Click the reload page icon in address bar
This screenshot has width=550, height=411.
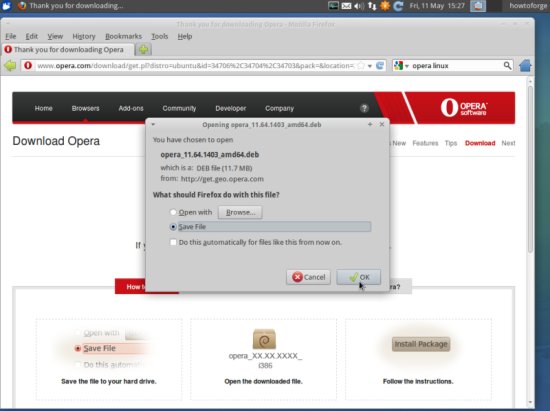[380, 66]
